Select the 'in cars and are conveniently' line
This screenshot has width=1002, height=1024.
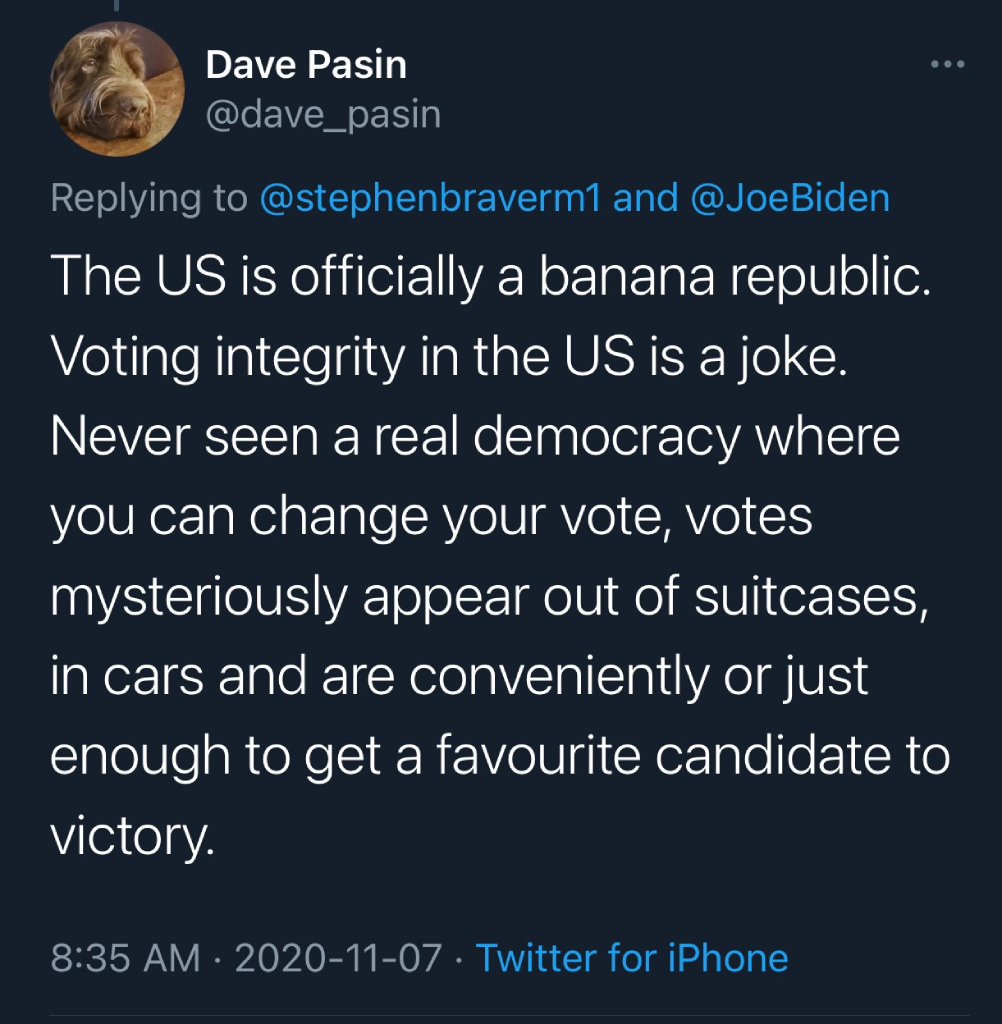click(459, 676)
